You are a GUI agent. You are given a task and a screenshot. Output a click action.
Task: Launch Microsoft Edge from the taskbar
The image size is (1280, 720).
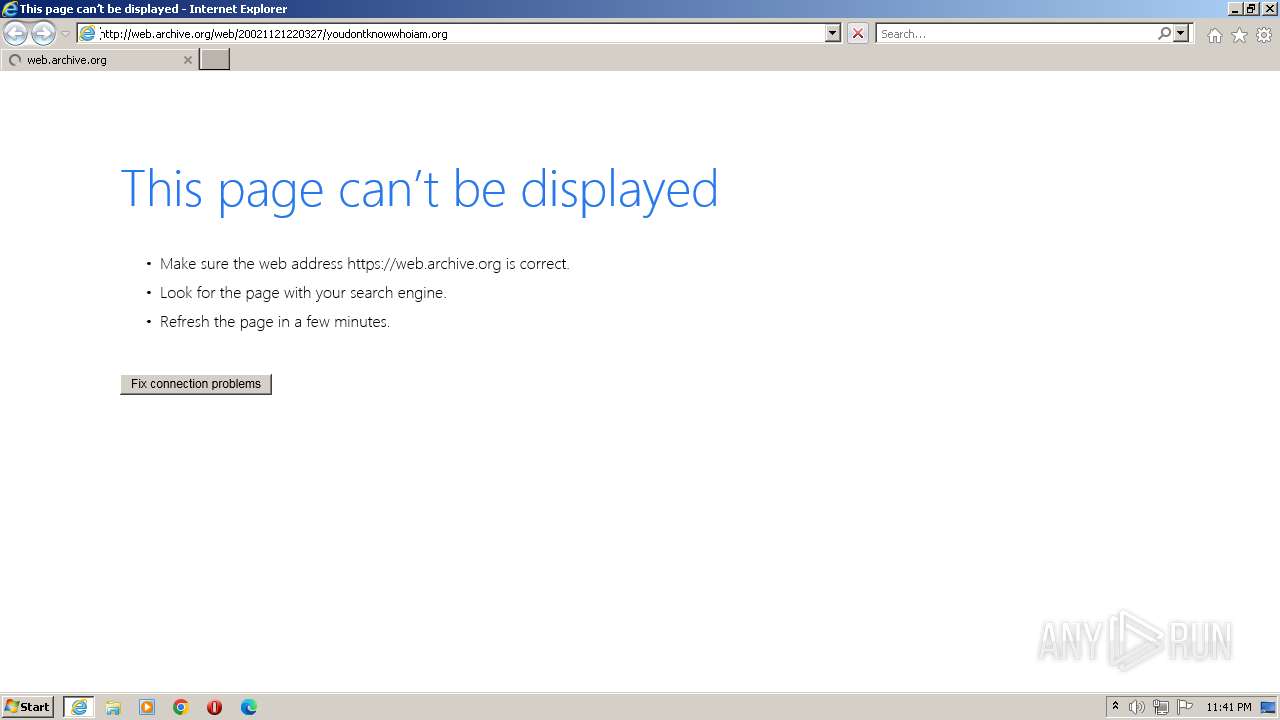(249, 707)
